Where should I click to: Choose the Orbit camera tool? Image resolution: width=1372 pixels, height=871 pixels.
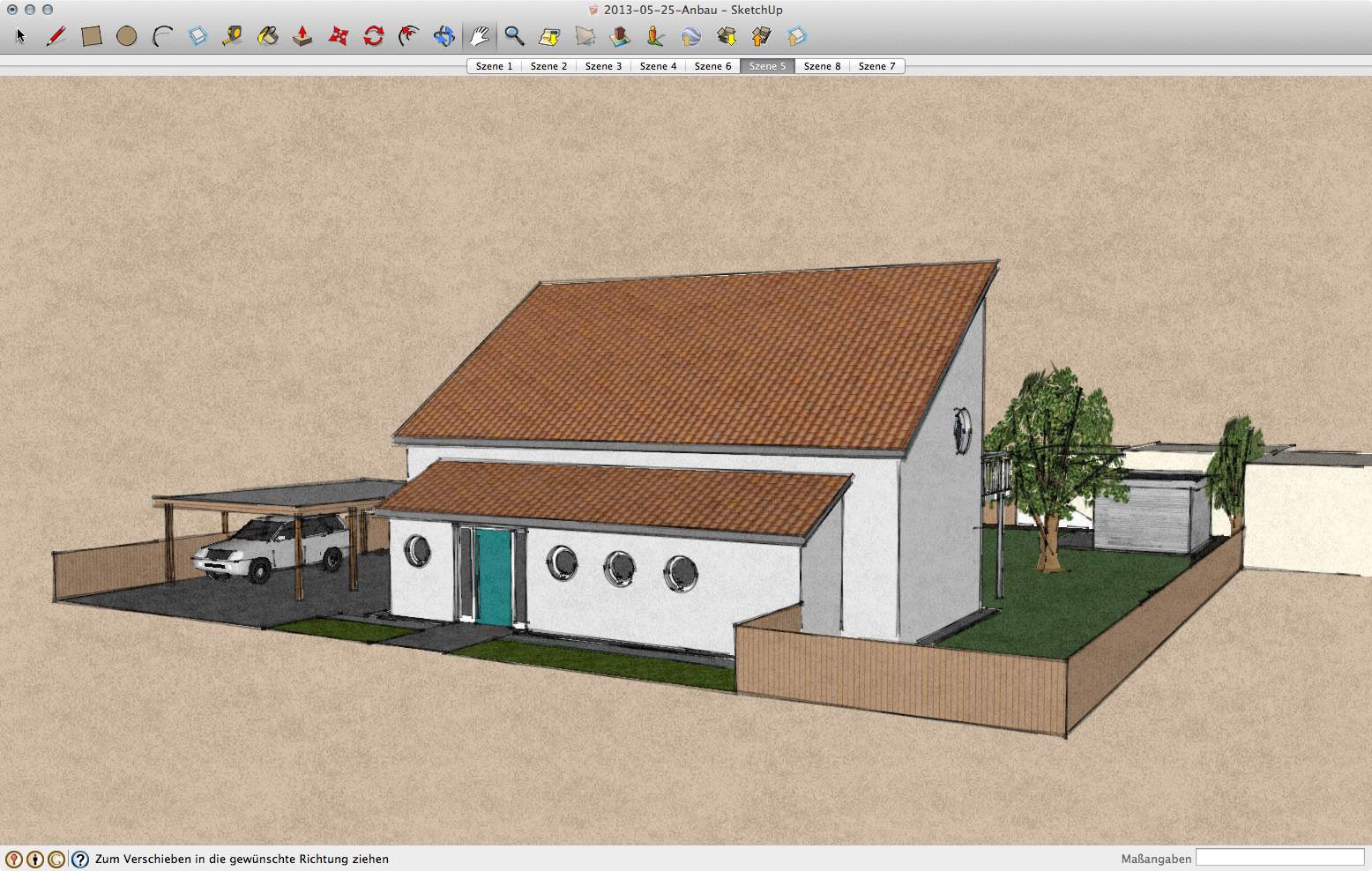tap(444, 36)
